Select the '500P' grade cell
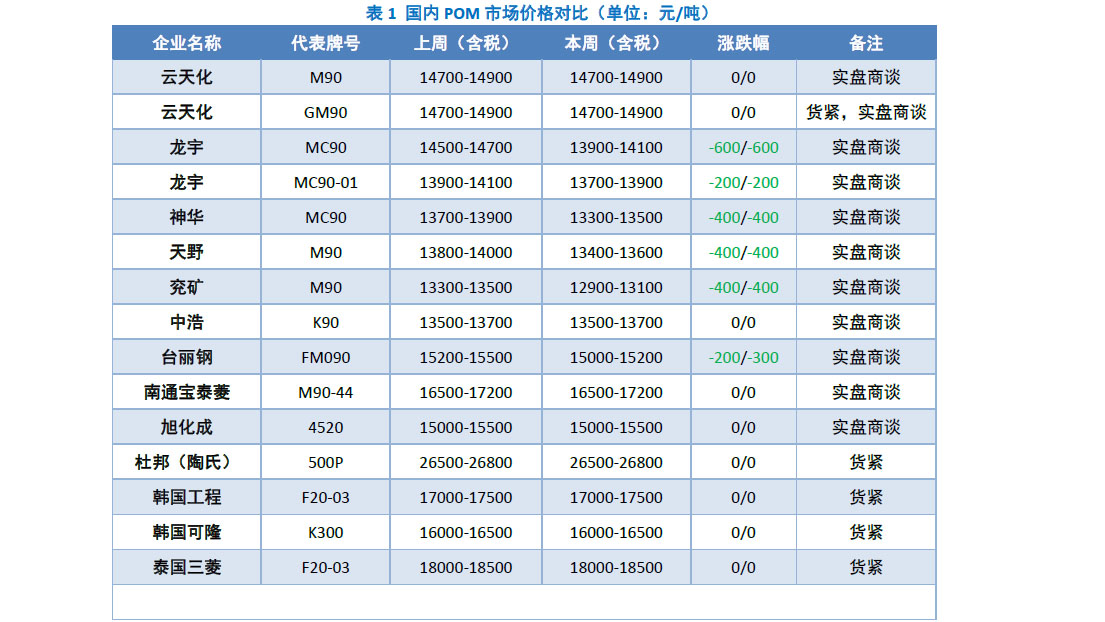 pos(326,463)
